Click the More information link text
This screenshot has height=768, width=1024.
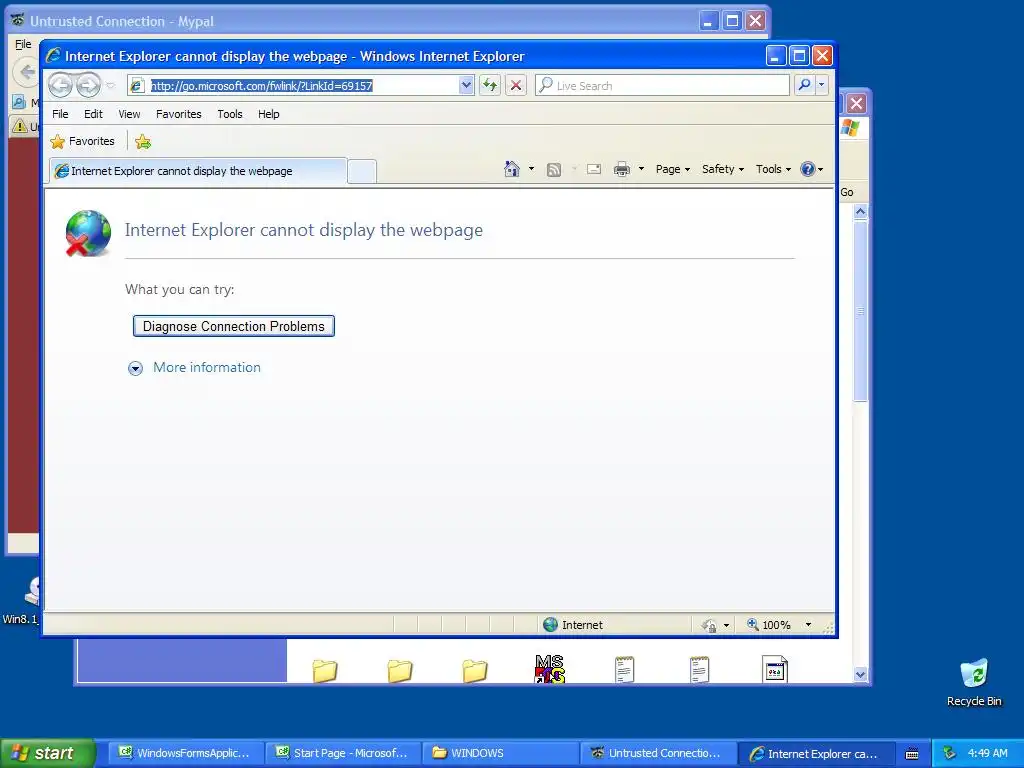click(x=207, y=367)
